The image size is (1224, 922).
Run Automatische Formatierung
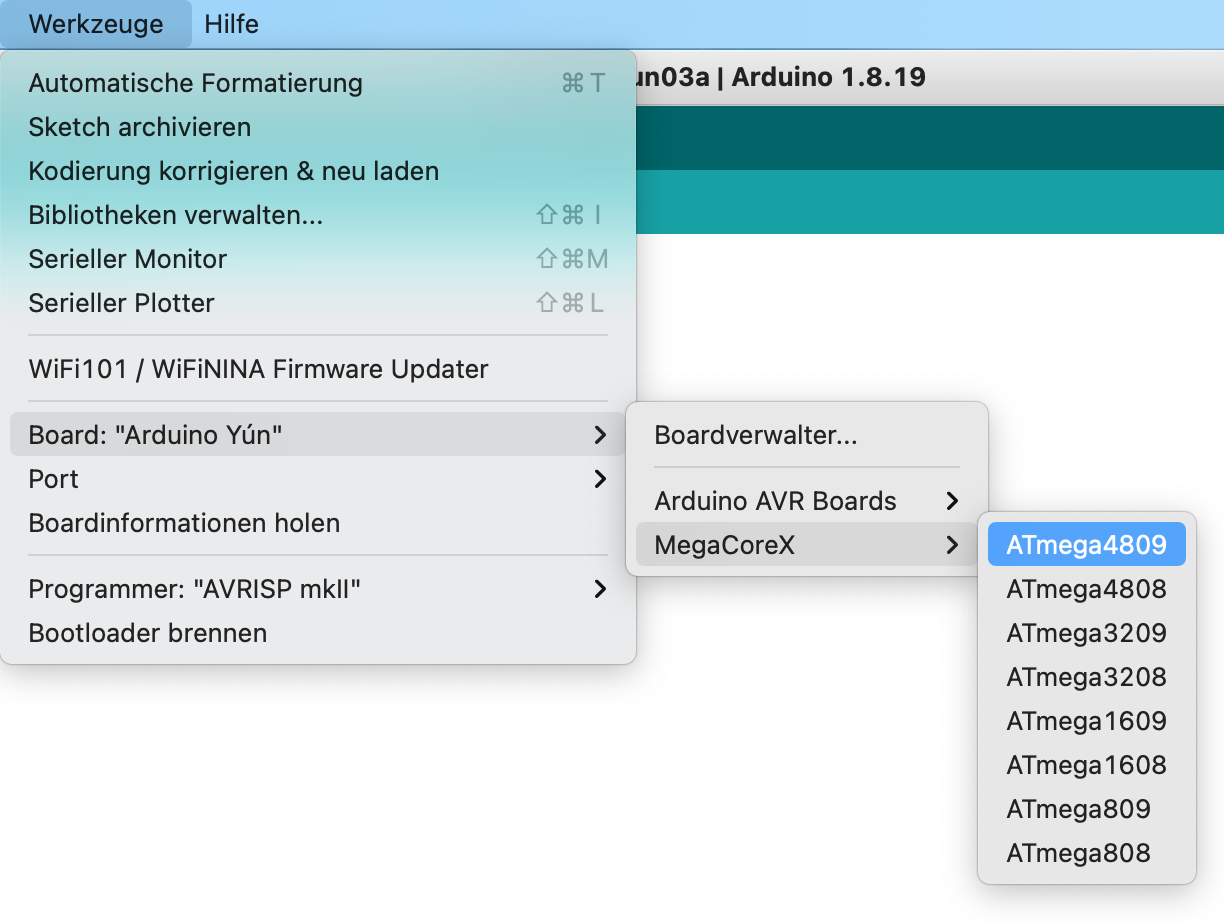[x=318, y=83]
